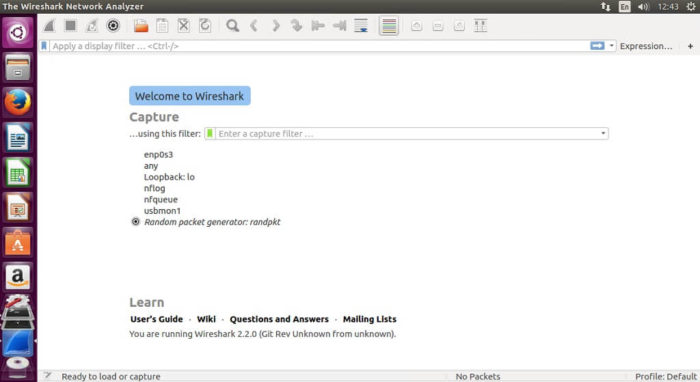Save this capture file

(x=162, y=26)
